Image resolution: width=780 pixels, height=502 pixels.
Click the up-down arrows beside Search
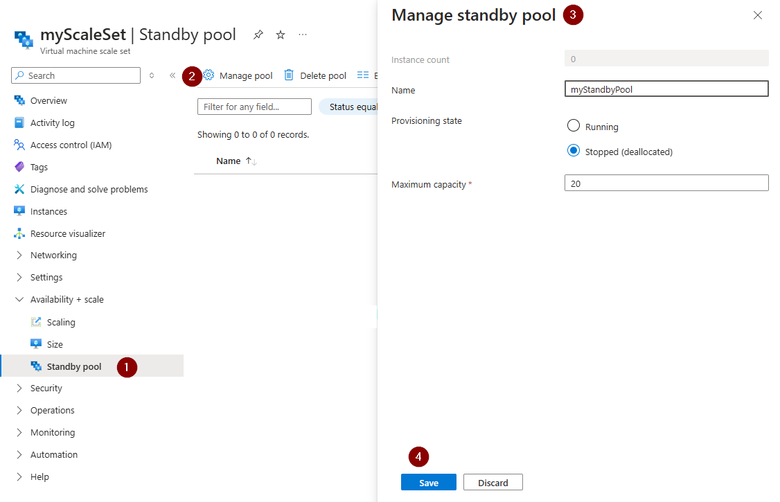coord(152,76)
